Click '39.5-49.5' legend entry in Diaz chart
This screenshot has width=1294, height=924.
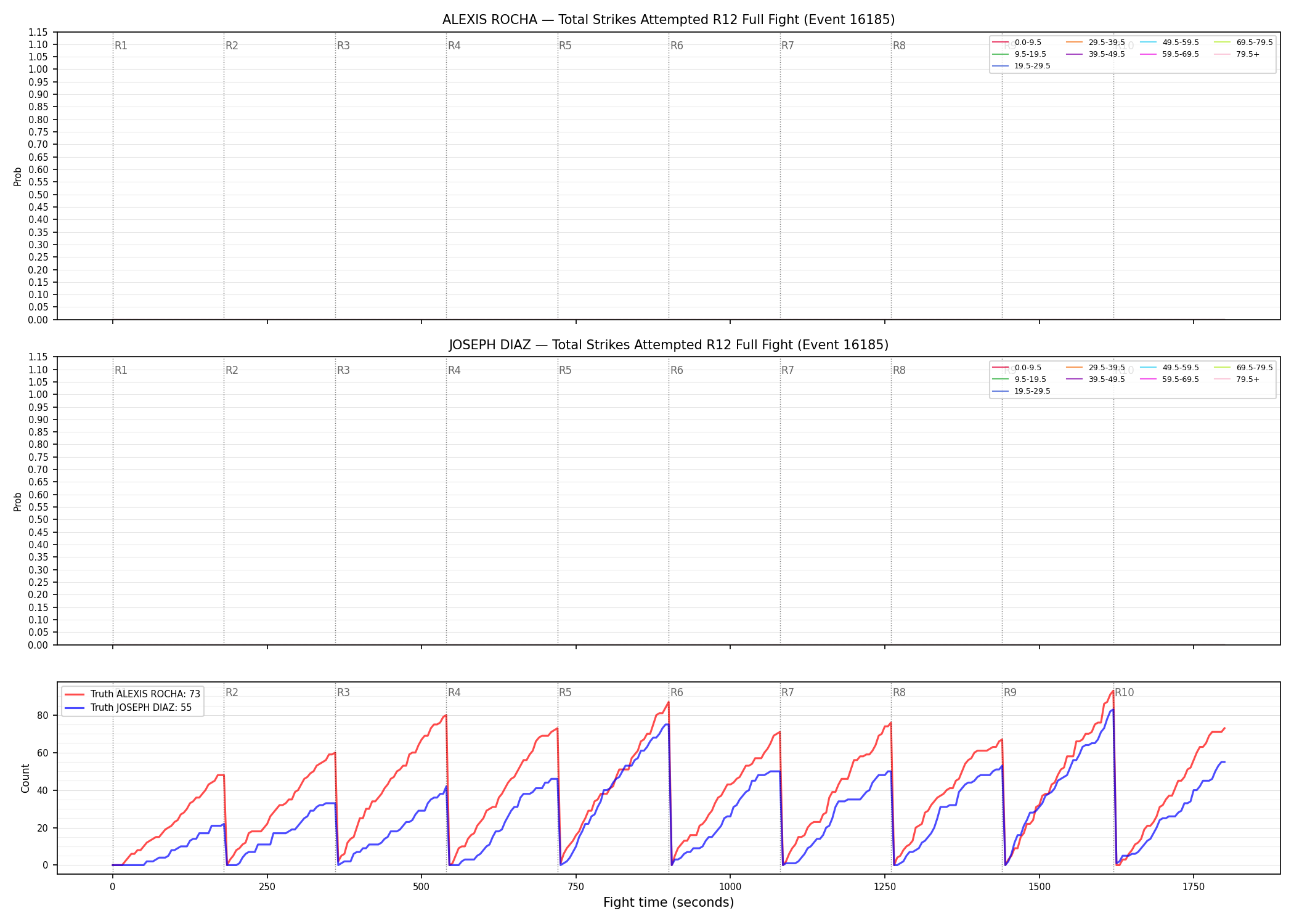tap(1107, 379)
